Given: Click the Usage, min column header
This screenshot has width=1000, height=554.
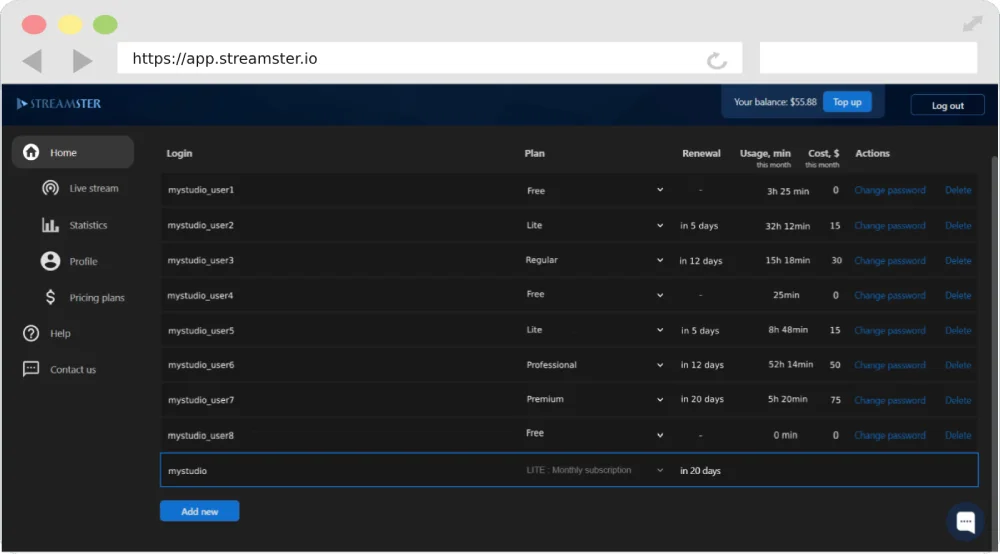Looking at the screenshot, I should (x=765, y=153).
